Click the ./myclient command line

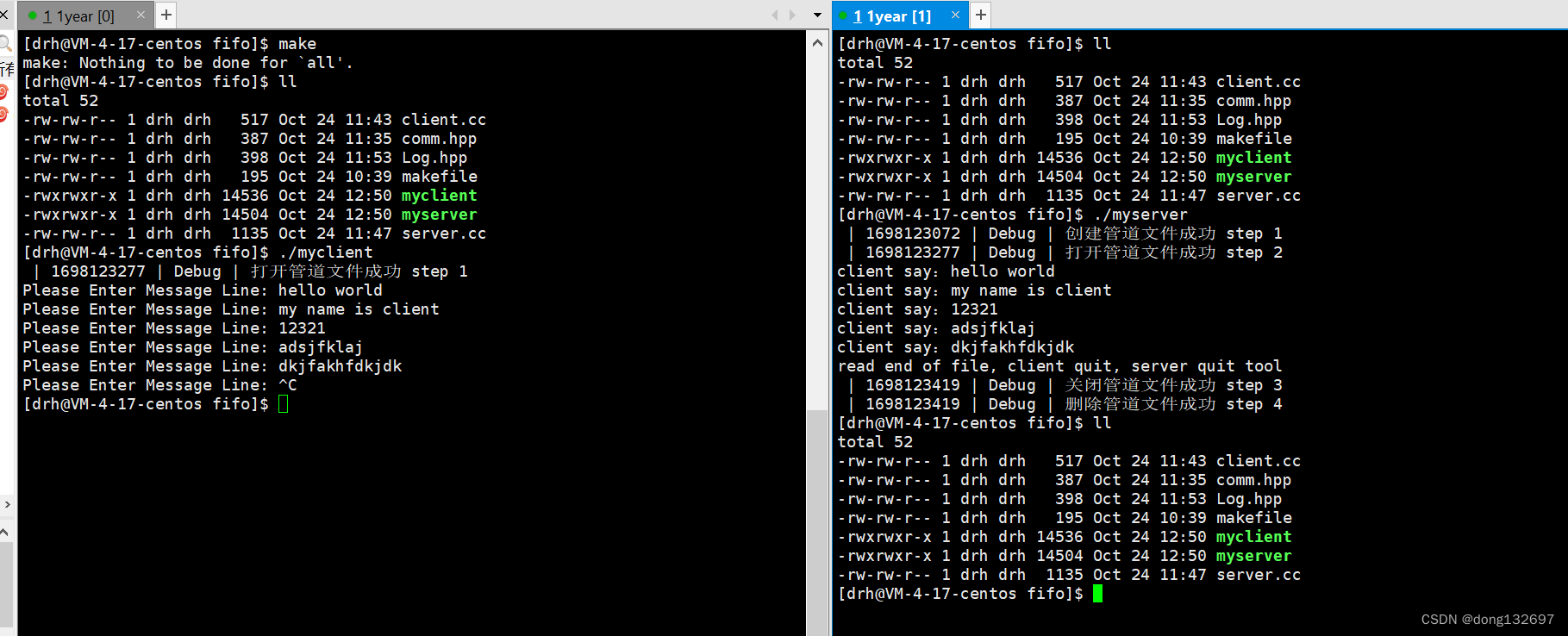[x=198, y=253]
